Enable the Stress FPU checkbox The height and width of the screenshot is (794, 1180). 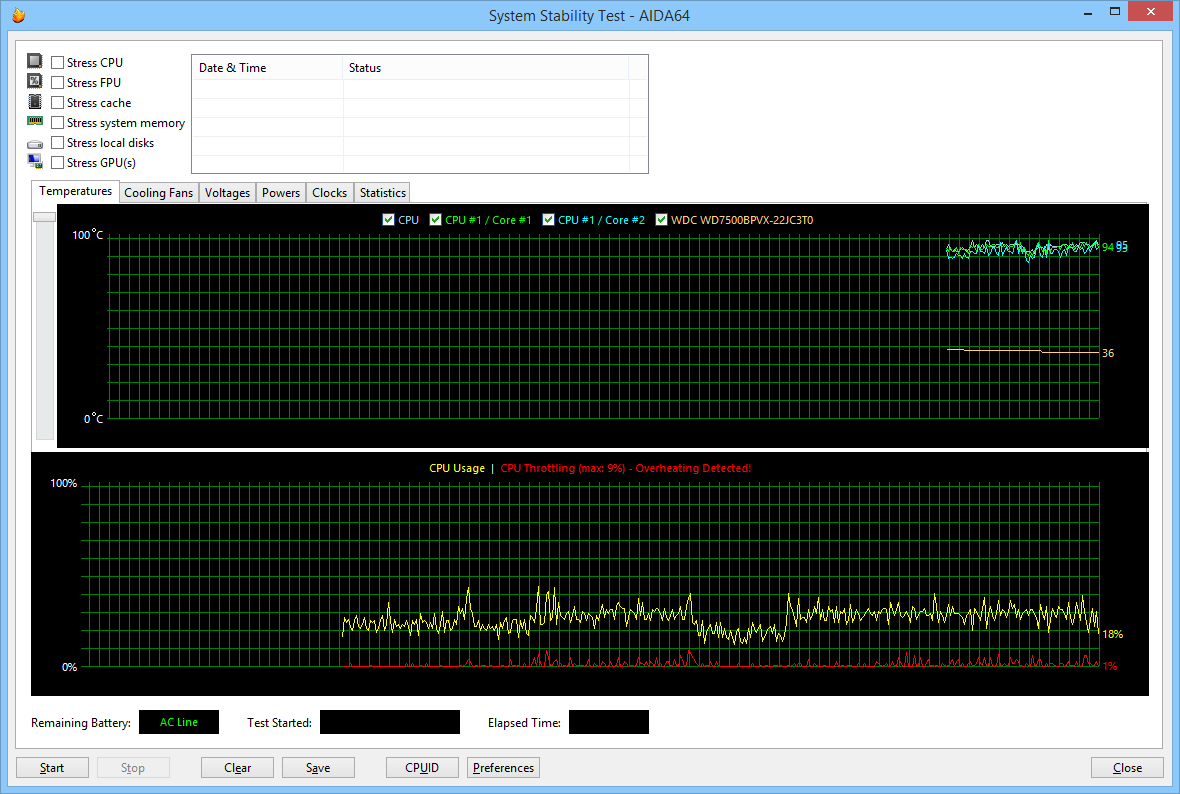coord(57,83)
